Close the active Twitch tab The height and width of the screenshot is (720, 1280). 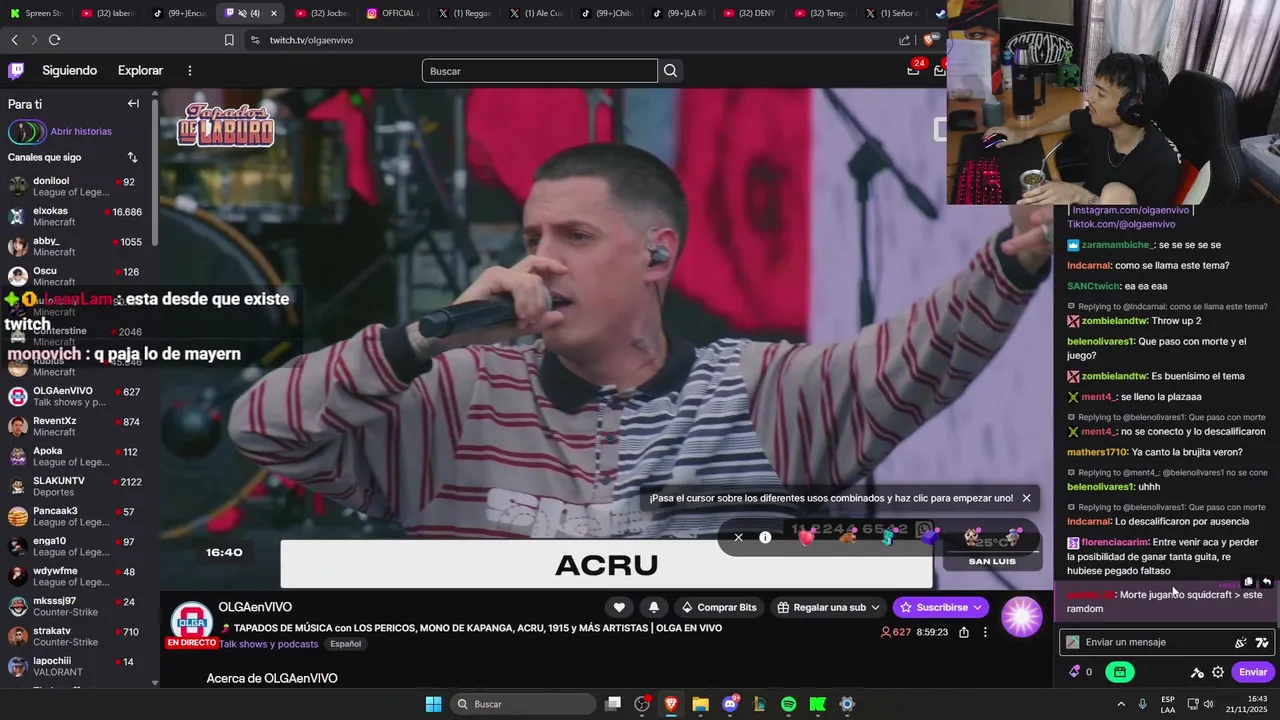[x=274, y=13]
